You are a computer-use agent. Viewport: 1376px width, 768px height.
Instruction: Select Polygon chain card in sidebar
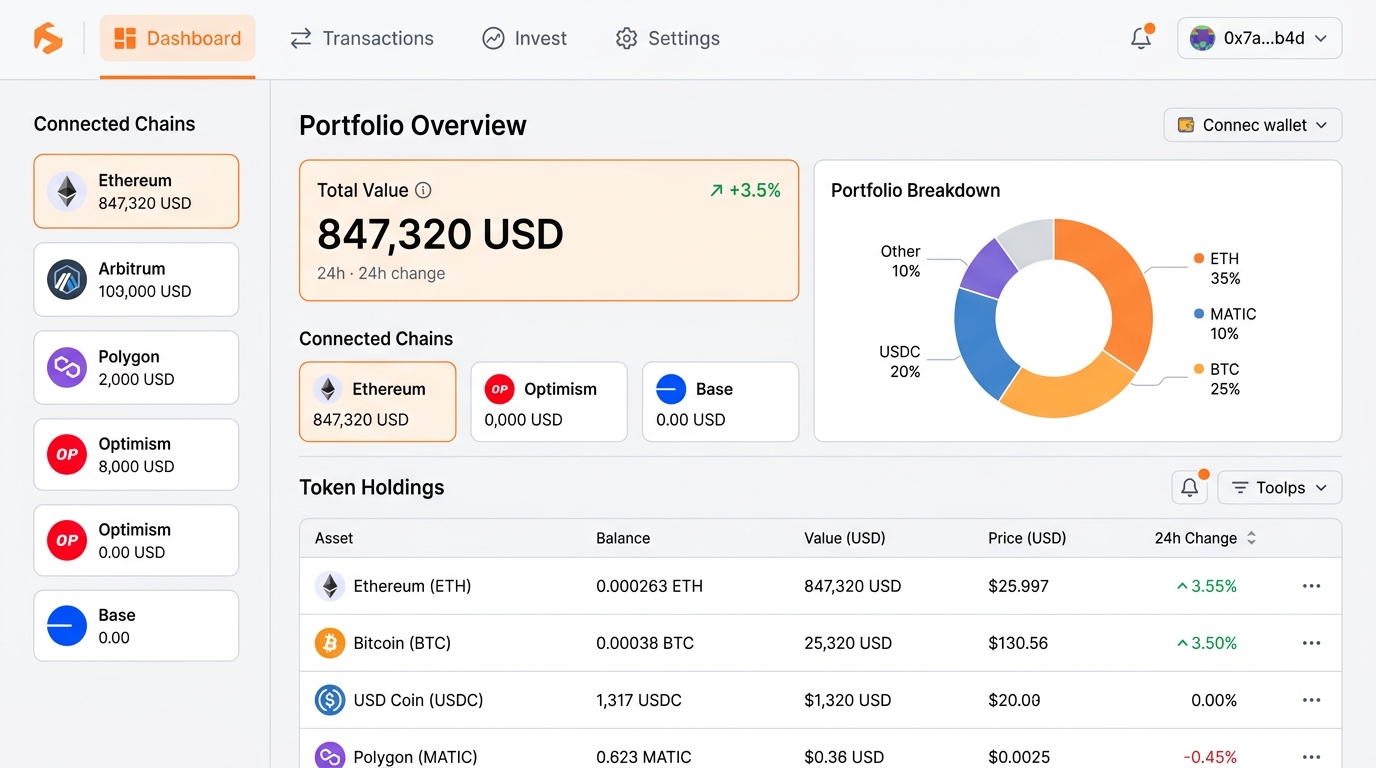coord(136,367)
